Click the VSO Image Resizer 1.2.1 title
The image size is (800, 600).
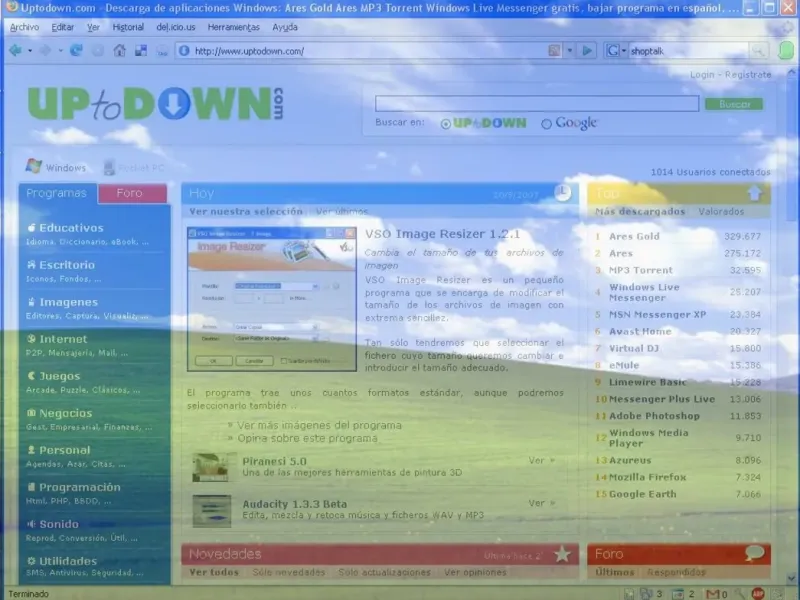pos(442,234)
